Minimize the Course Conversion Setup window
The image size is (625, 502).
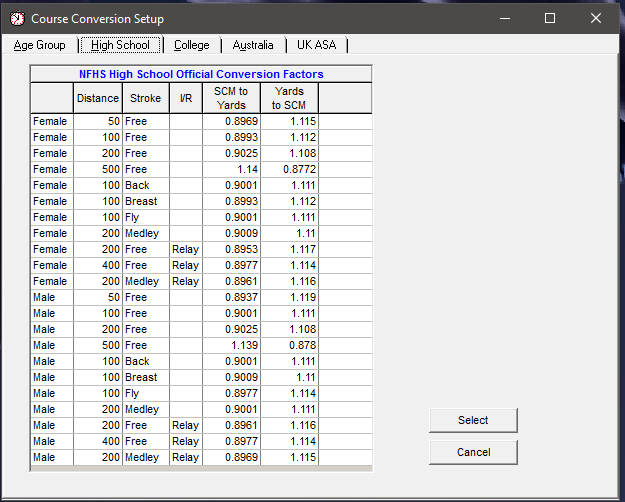[x=505, y=18]
